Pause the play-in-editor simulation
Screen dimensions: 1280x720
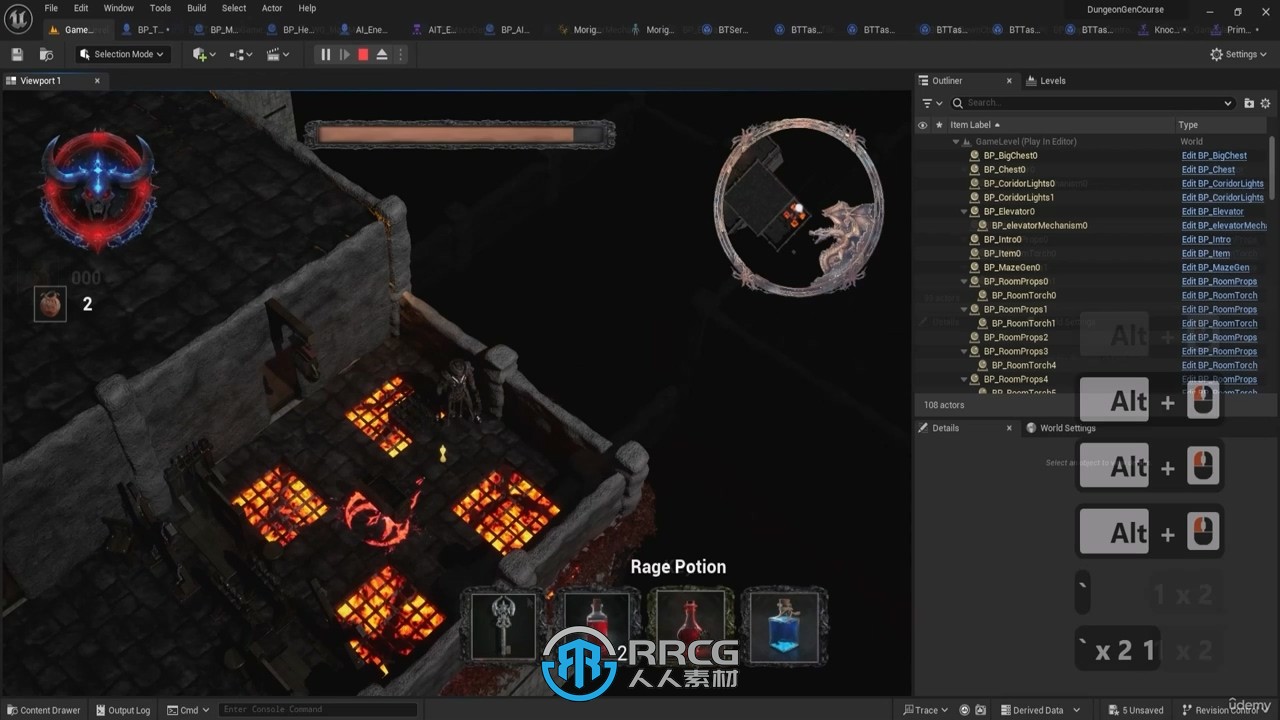pyautogui.click(x=325, y=54)
